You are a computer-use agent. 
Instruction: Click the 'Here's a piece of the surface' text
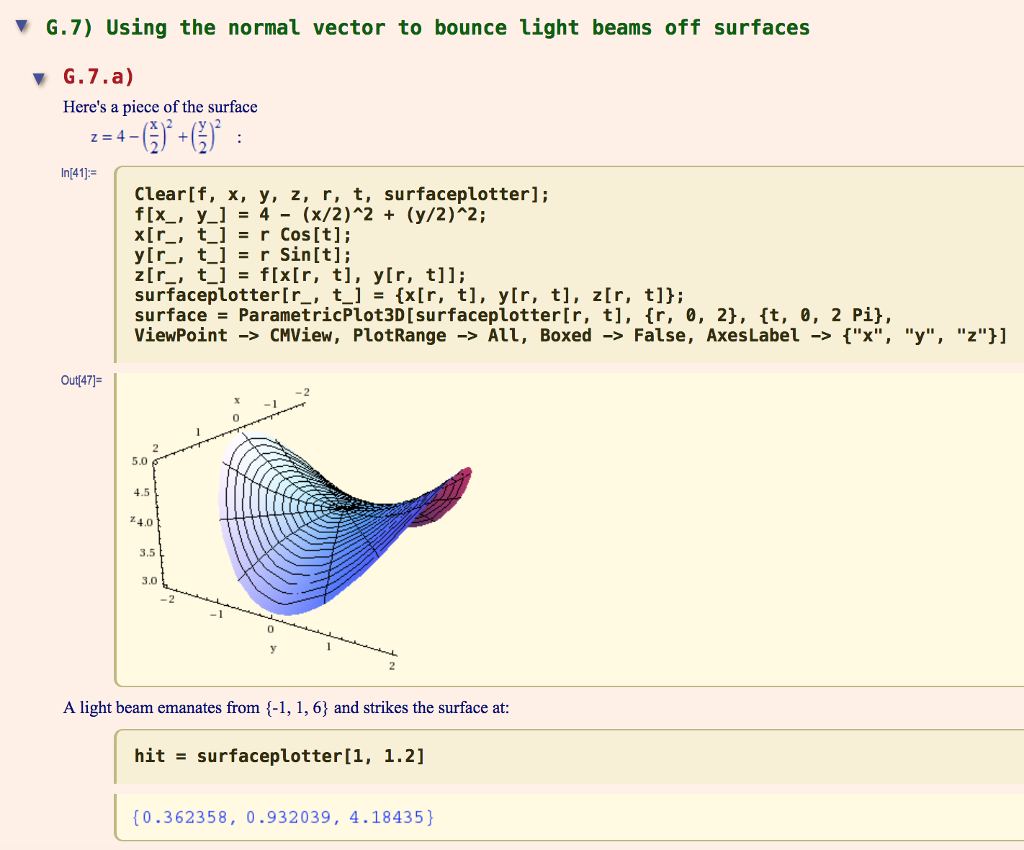tap(160, 106)
